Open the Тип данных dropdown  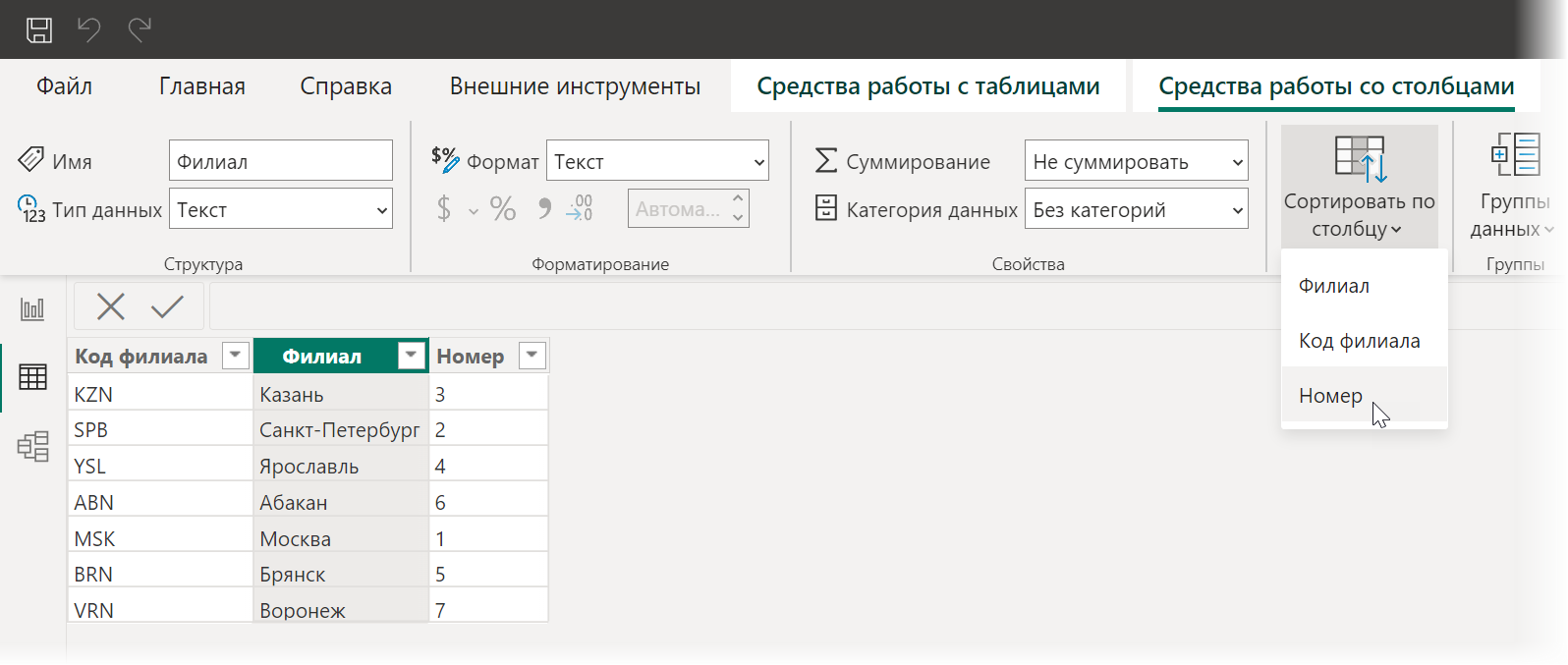click(x=281, y=209)
